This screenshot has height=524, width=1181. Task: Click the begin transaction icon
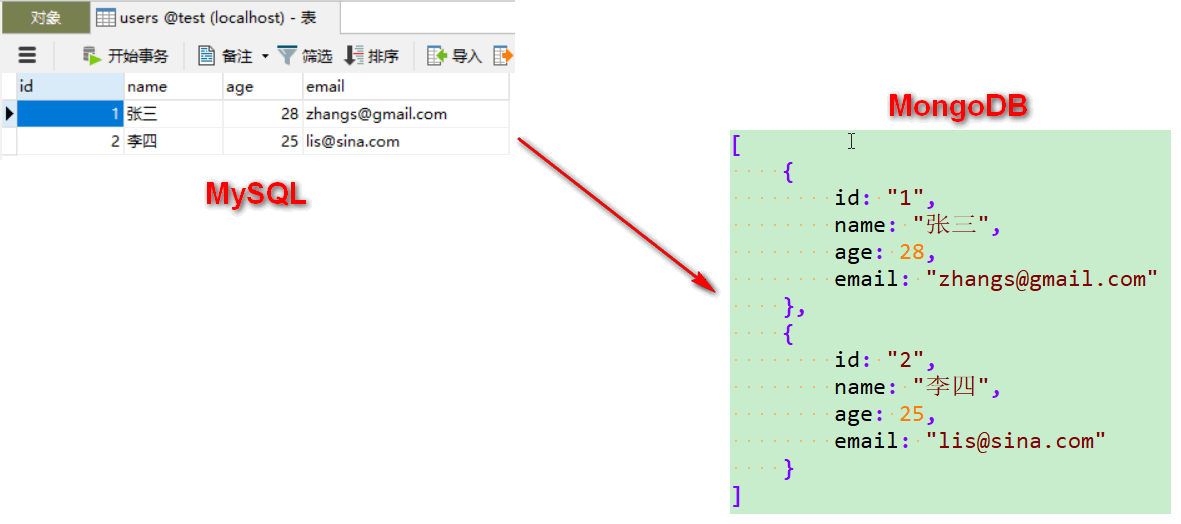[x=92, y=56]
